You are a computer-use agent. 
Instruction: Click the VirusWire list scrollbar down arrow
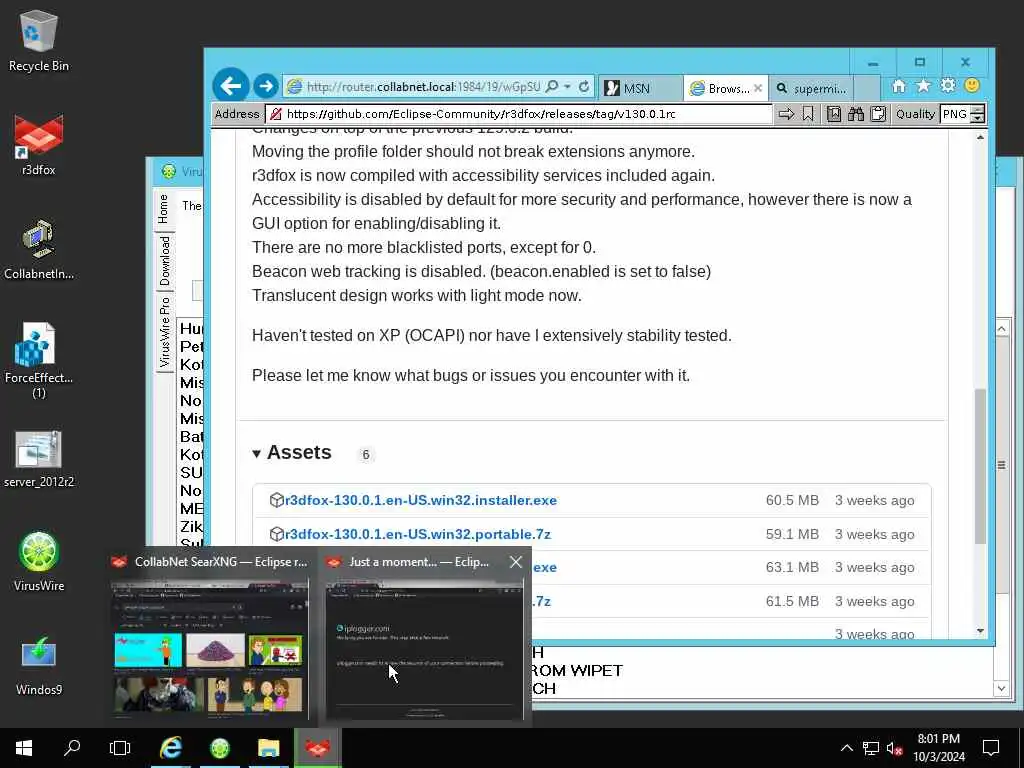click(1001, 688)
